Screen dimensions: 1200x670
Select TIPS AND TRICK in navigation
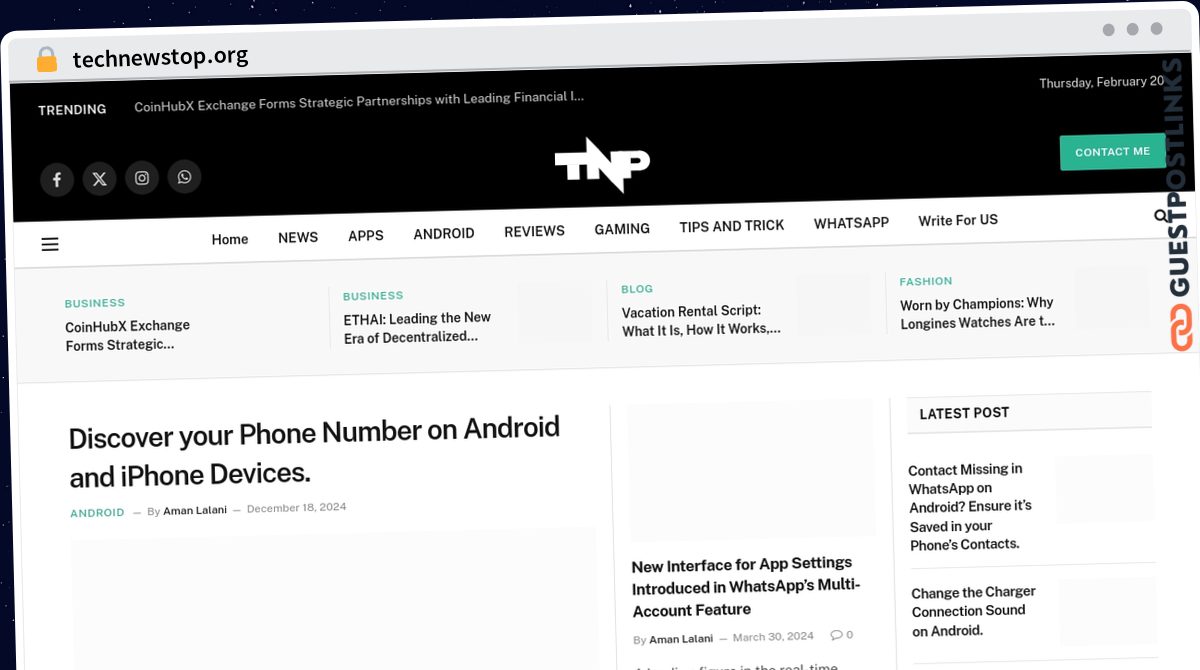tap(732, 226)
